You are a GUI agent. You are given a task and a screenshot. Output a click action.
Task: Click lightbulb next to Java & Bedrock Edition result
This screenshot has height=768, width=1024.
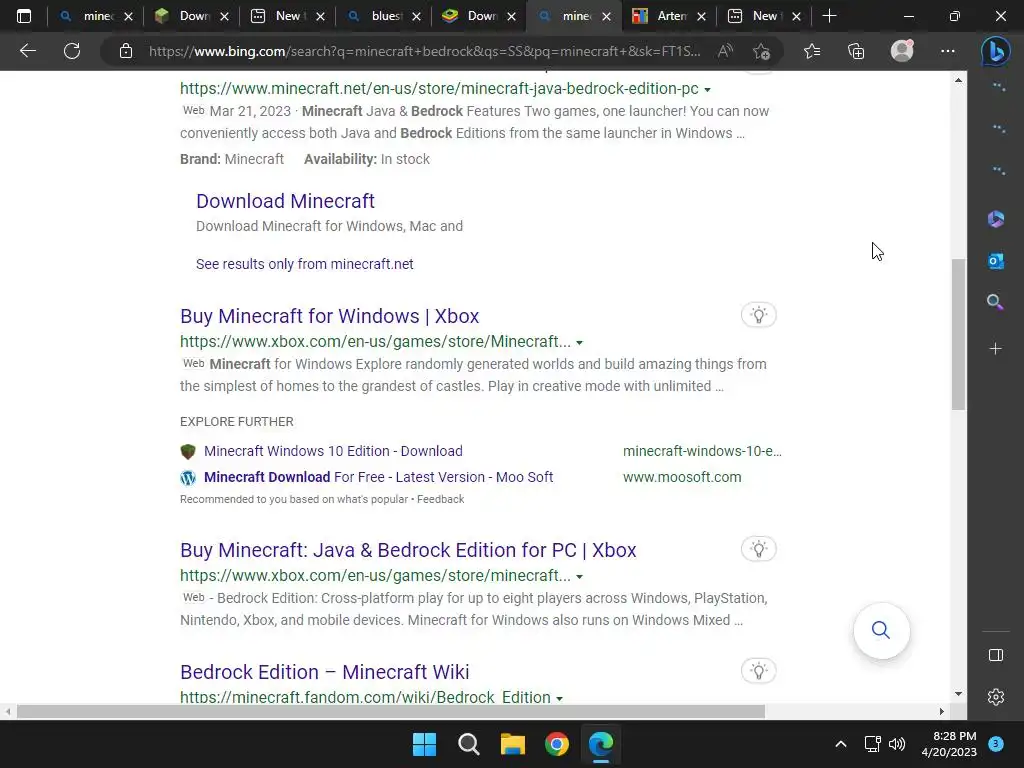point(758,549)
